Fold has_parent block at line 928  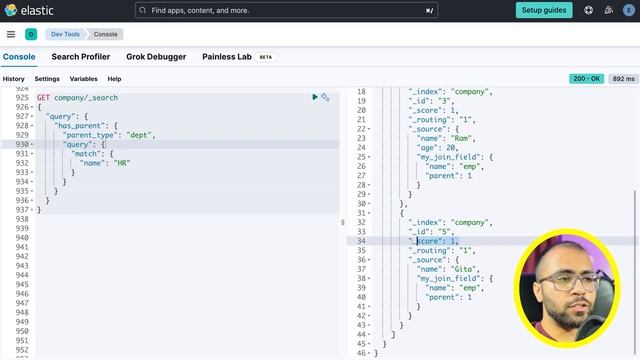pyautogui.click(x=32, y=126)
